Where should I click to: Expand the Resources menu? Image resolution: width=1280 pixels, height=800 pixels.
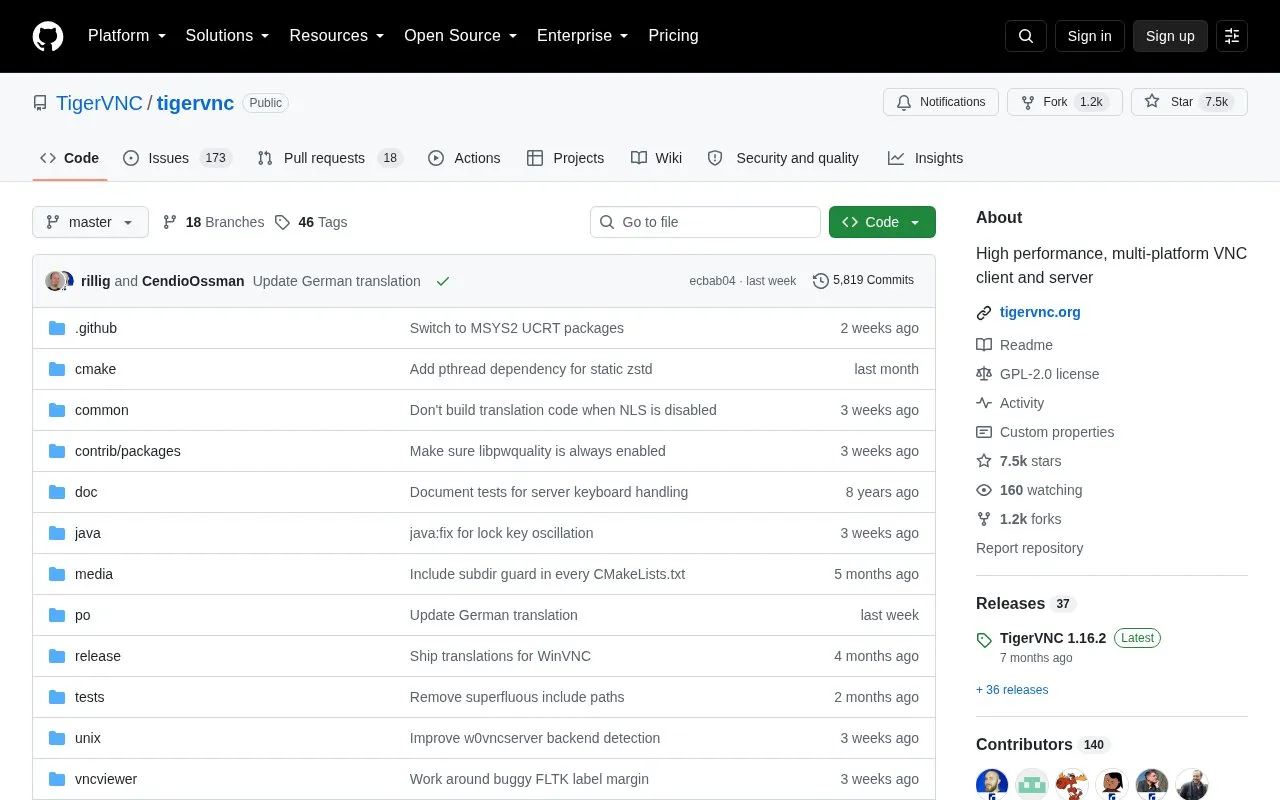pos(337,36)
